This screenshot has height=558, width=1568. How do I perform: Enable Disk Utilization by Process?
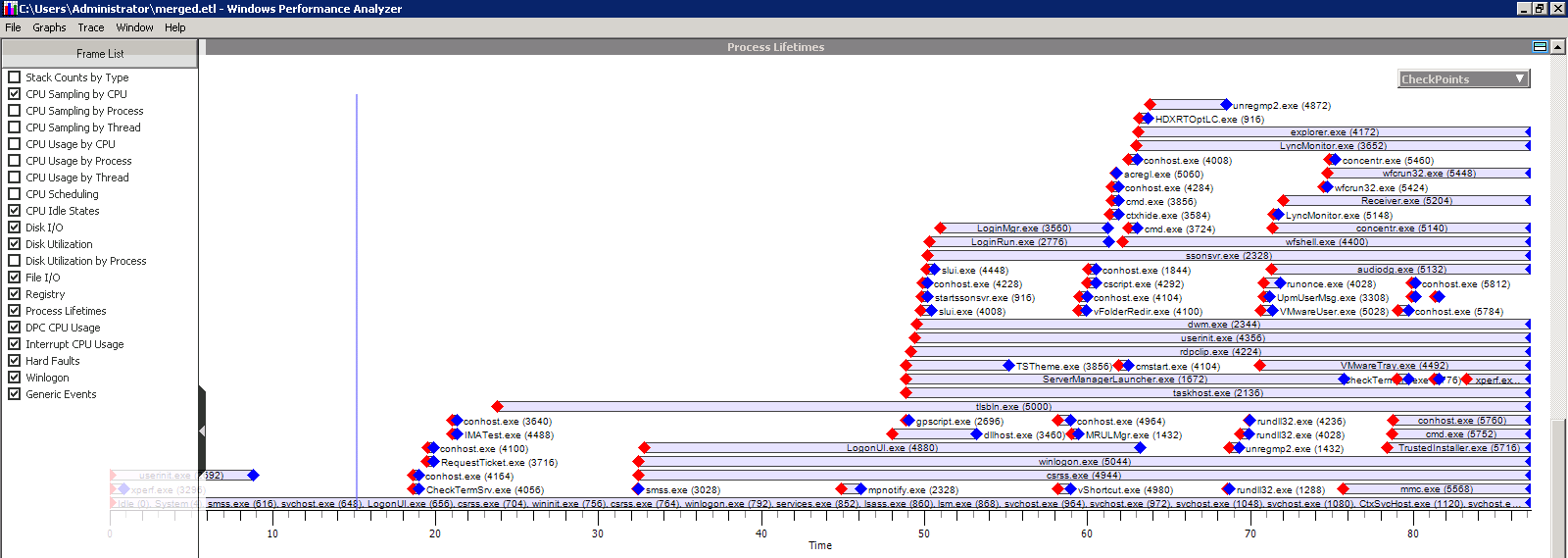(14, 260)
